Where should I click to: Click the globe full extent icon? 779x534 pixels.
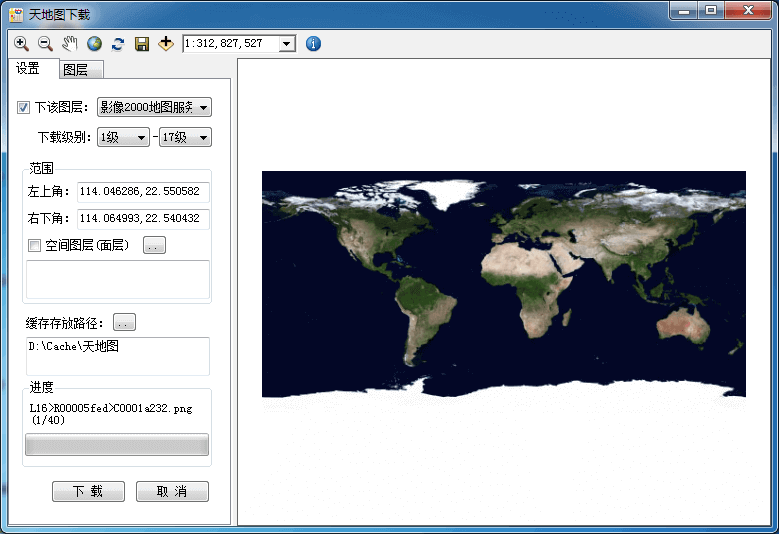click(x=94, y=44)
